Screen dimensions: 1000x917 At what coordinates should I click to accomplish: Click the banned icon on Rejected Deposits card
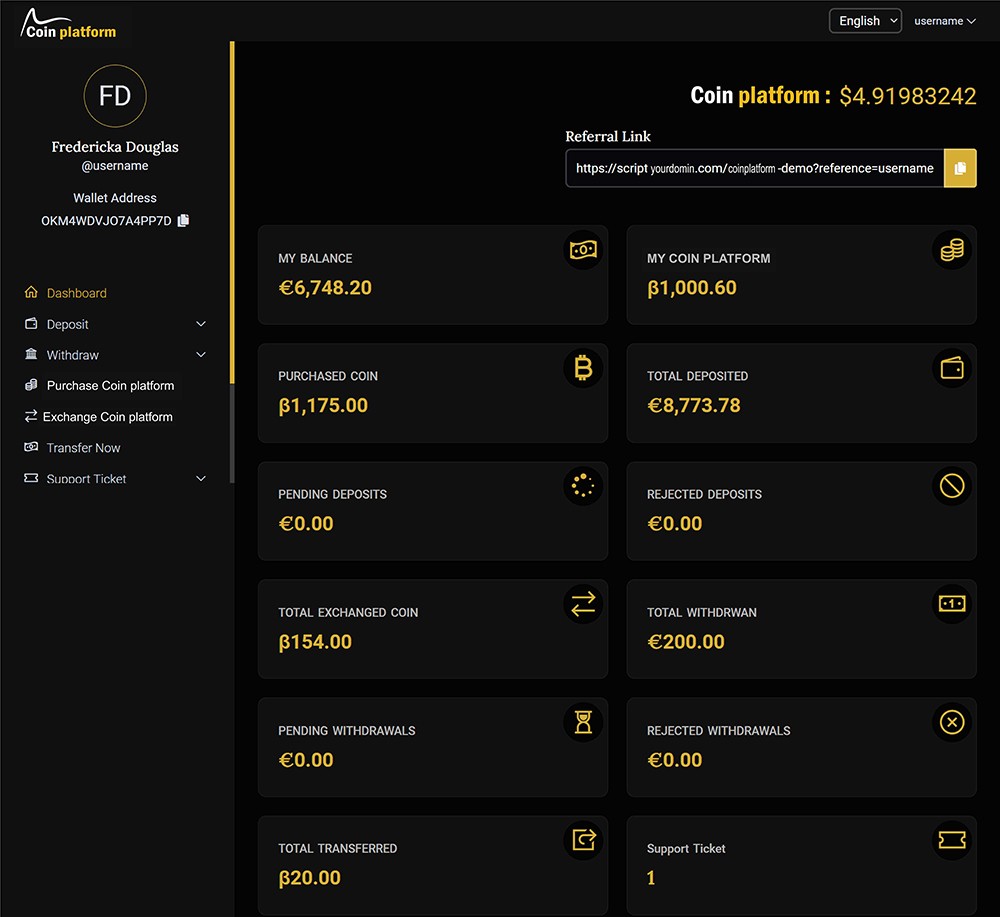pos(952,486)
